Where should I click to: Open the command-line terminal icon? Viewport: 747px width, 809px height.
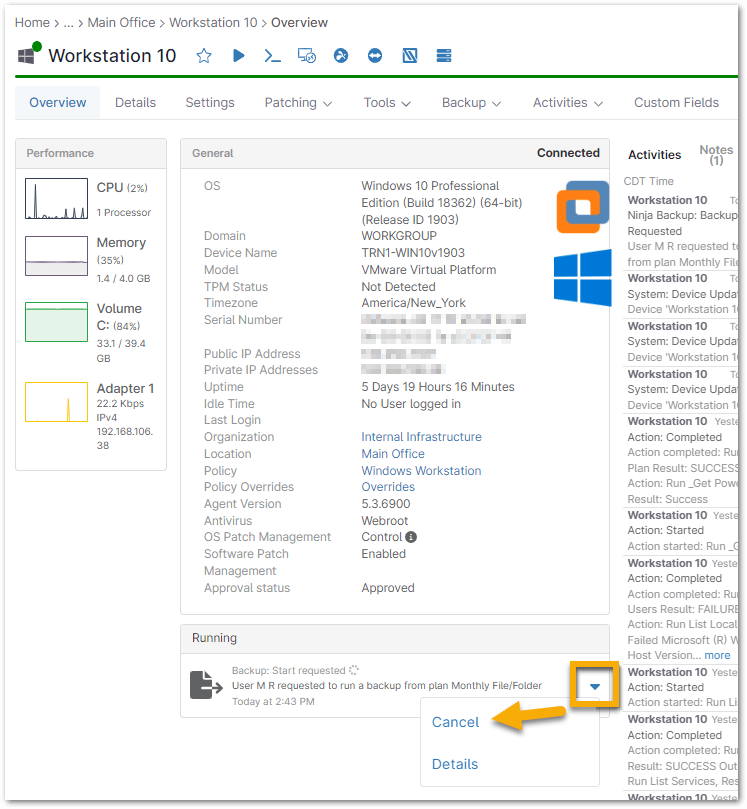[x=272, y=56]
